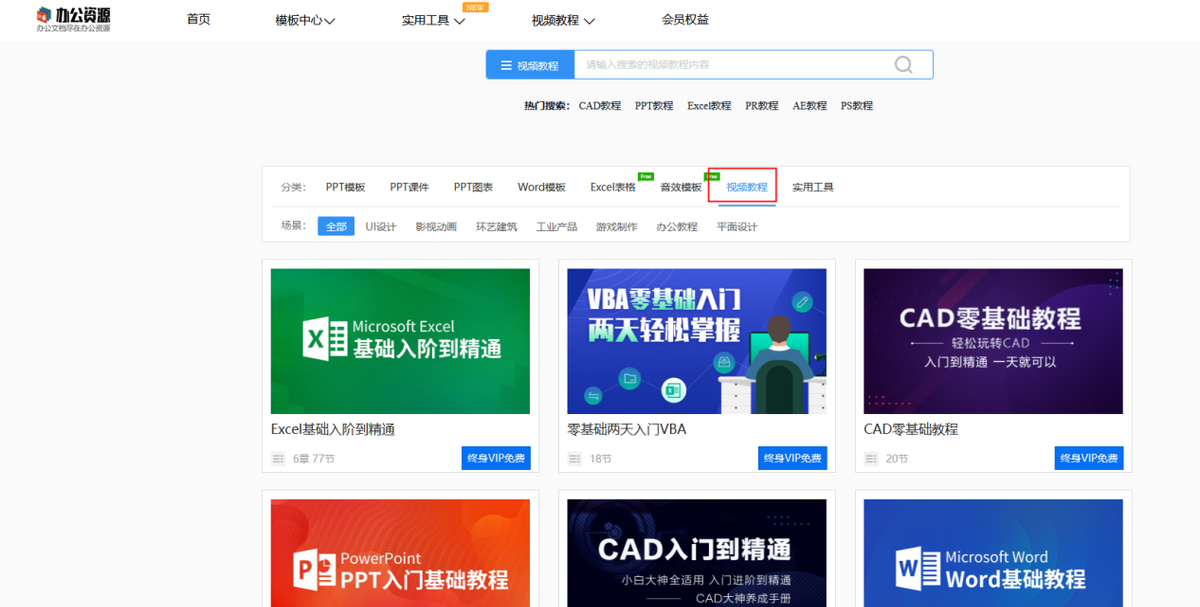The width and height of the screenshot is (1200, 607).
Task: Choose the 环艺建筑 scene filter
Action: 496,227
